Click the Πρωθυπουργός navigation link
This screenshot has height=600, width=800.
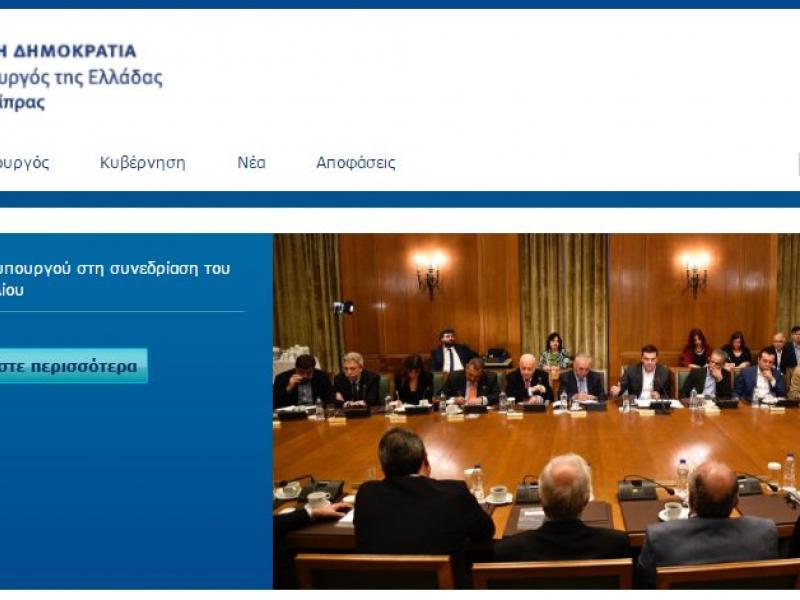click(25, 162)
